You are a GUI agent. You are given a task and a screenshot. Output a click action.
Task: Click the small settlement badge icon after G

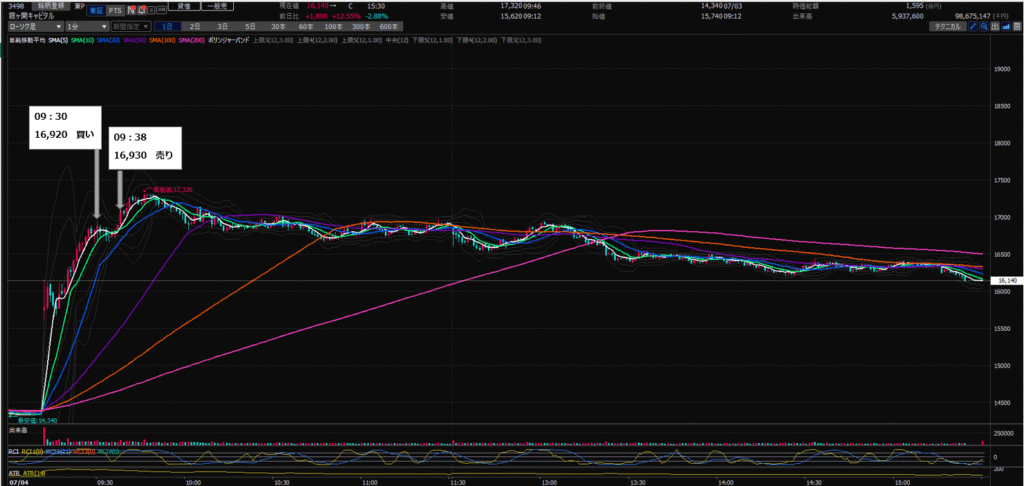pos(160,10)
